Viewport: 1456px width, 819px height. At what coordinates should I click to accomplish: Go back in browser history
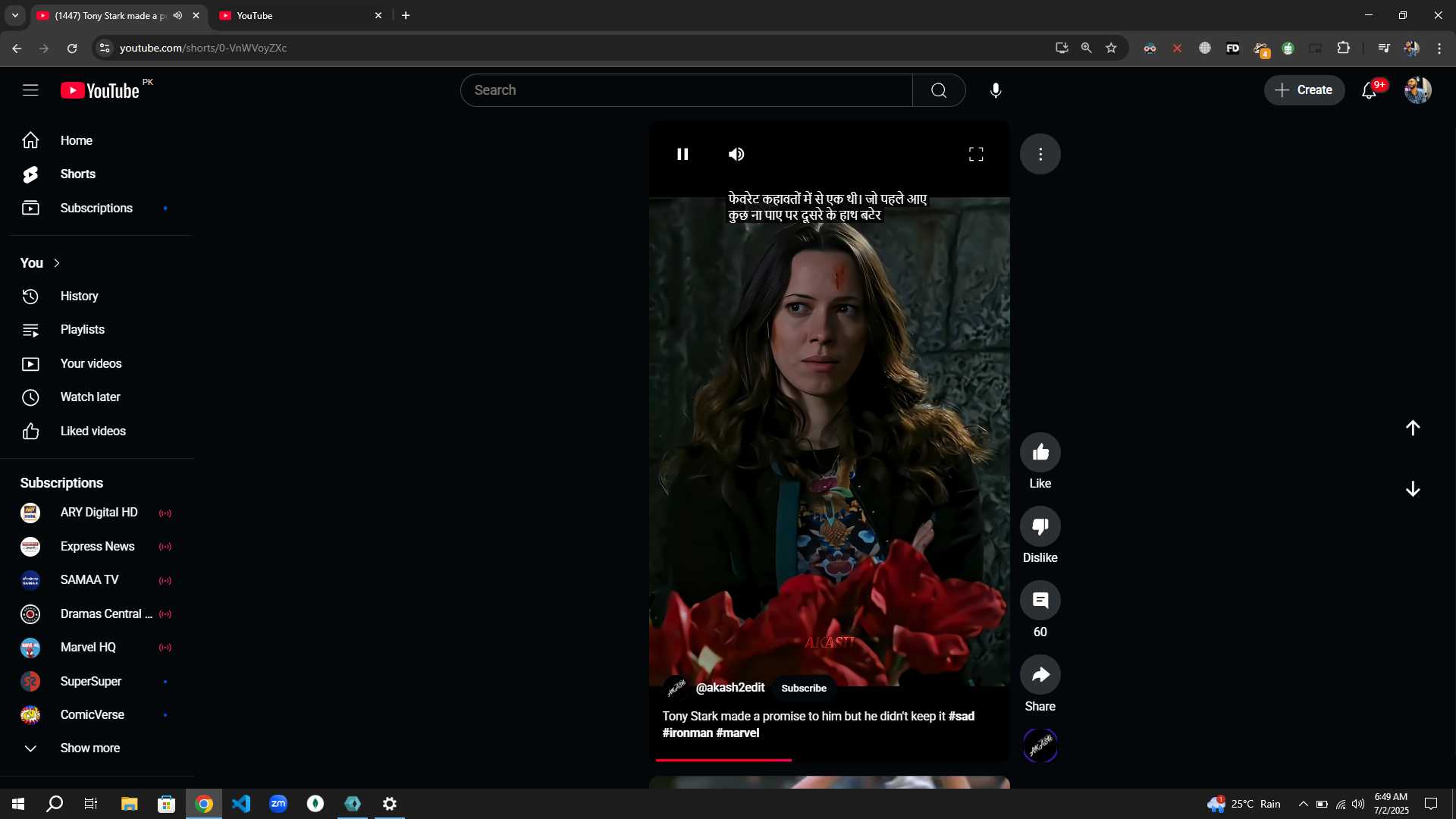pyautogui.click(x=17, y=48)
